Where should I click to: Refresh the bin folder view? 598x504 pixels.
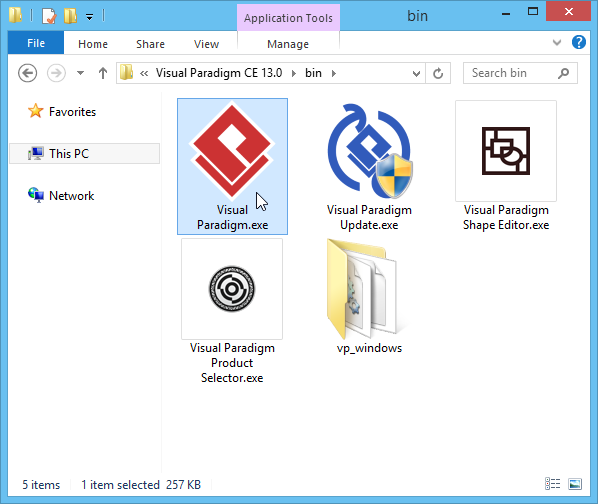pos(438,73)
